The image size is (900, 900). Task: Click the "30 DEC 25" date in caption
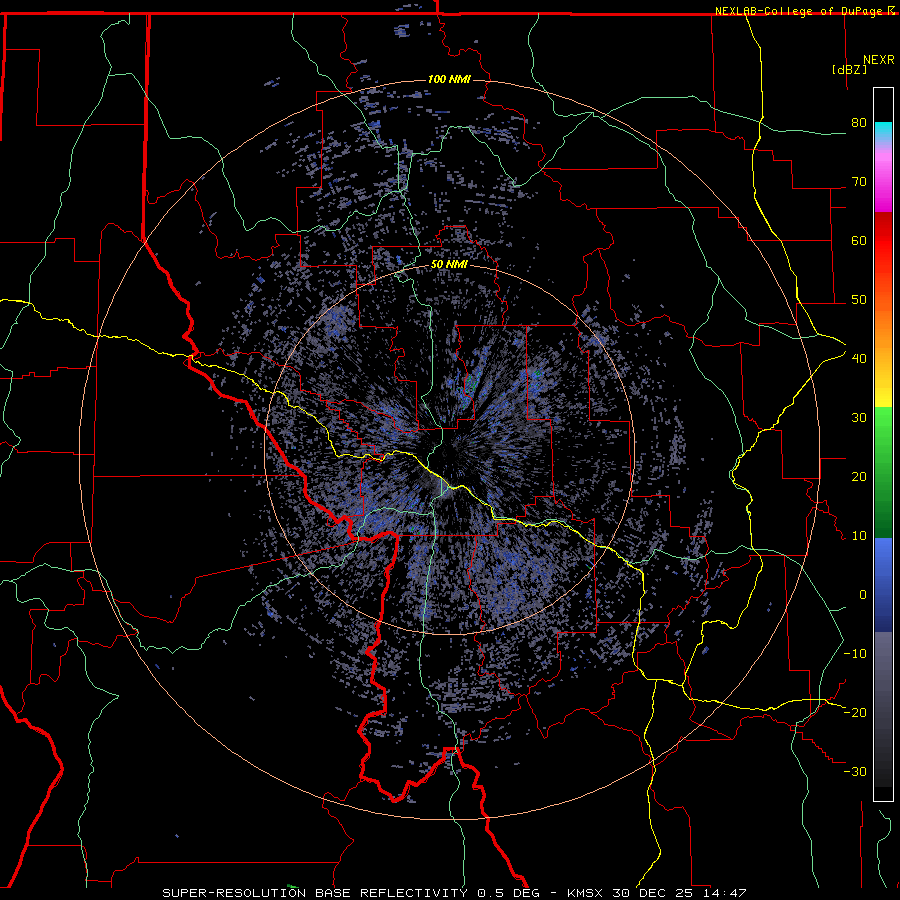tap(654, 893)
